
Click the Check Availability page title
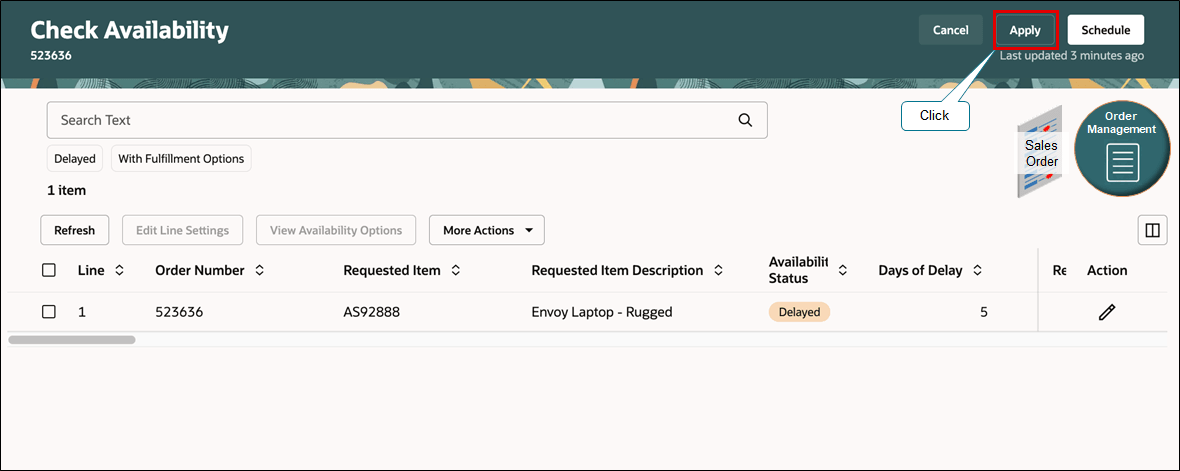click(129, 30)
